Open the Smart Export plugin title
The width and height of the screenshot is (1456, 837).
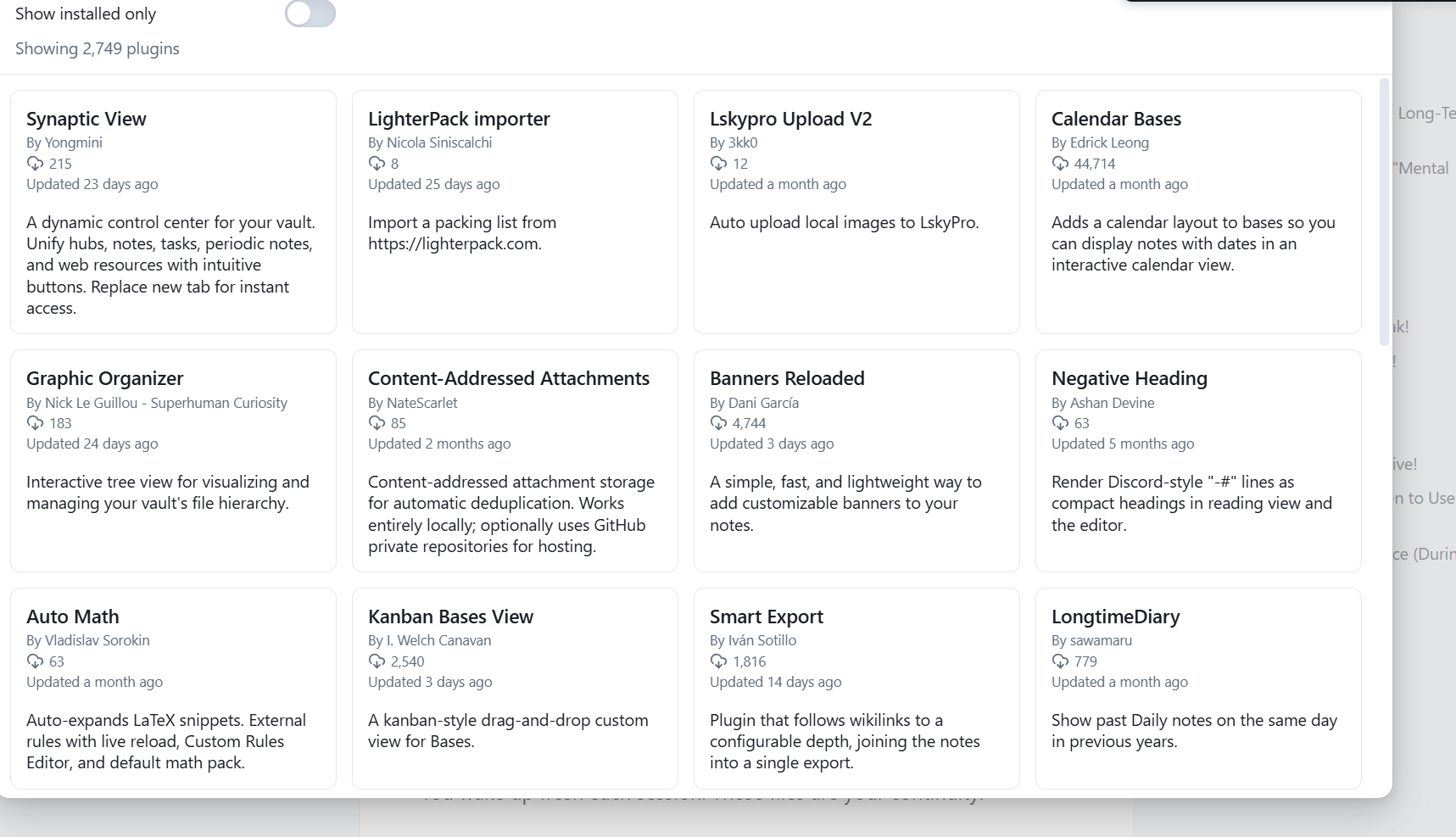[x=767, y=617]
